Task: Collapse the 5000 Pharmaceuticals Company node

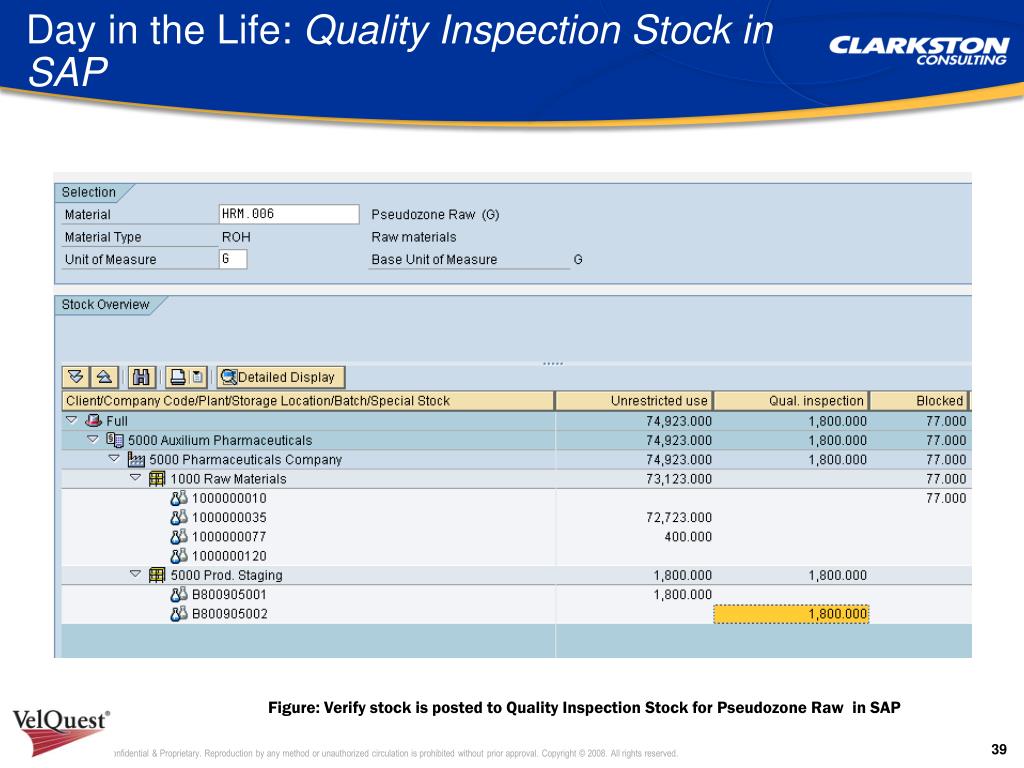Action: click(114, 458)
